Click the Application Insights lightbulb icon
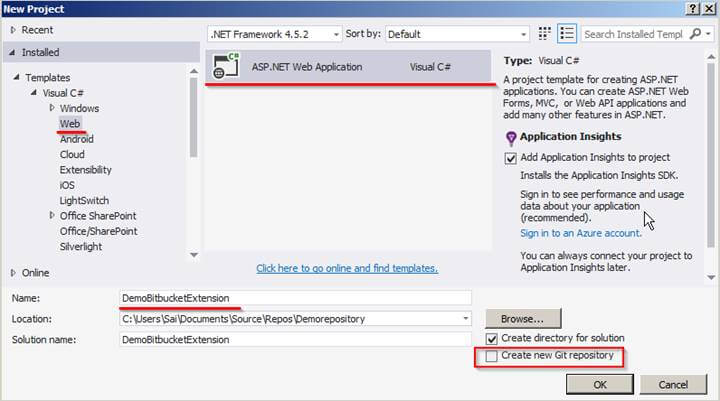 point(511,137)
